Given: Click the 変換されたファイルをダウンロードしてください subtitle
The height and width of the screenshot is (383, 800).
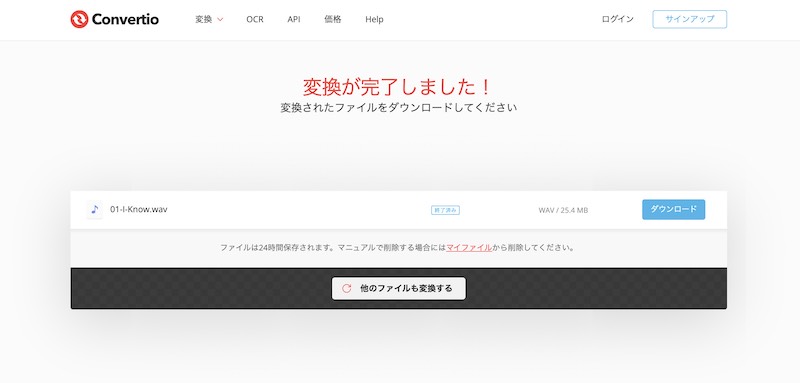Looking at the screenshot, I should (398, 108).
